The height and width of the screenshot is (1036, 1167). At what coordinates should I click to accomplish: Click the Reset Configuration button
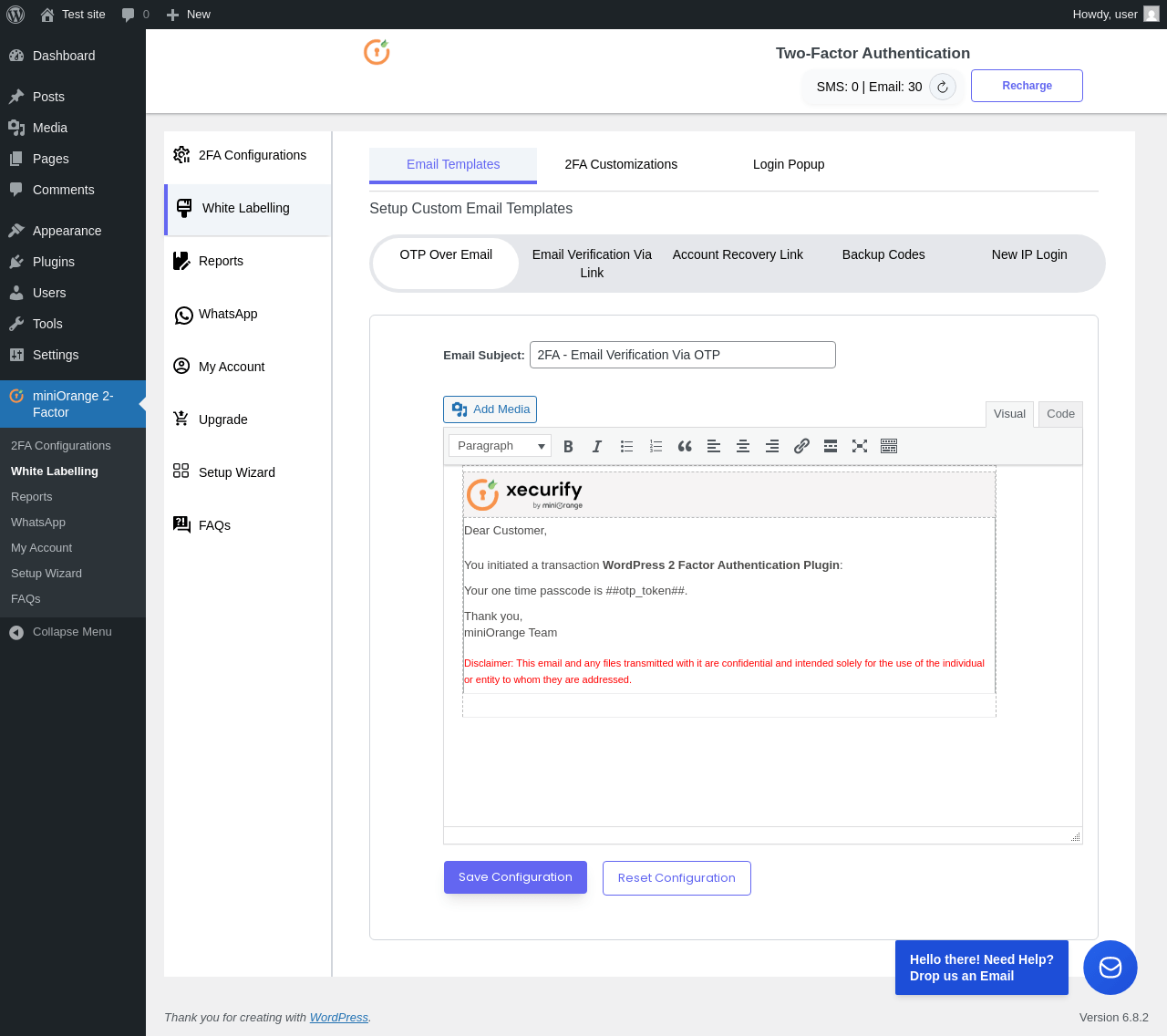click(x=676, y=878)
